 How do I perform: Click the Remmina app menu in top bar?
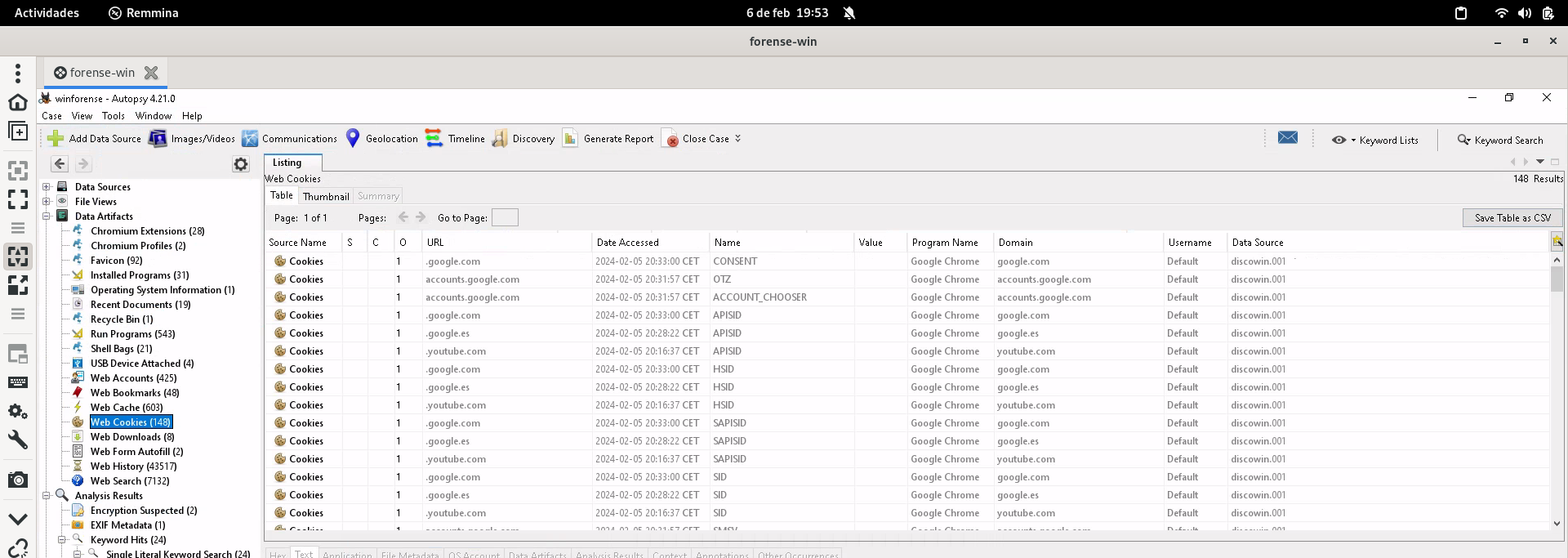144,13
